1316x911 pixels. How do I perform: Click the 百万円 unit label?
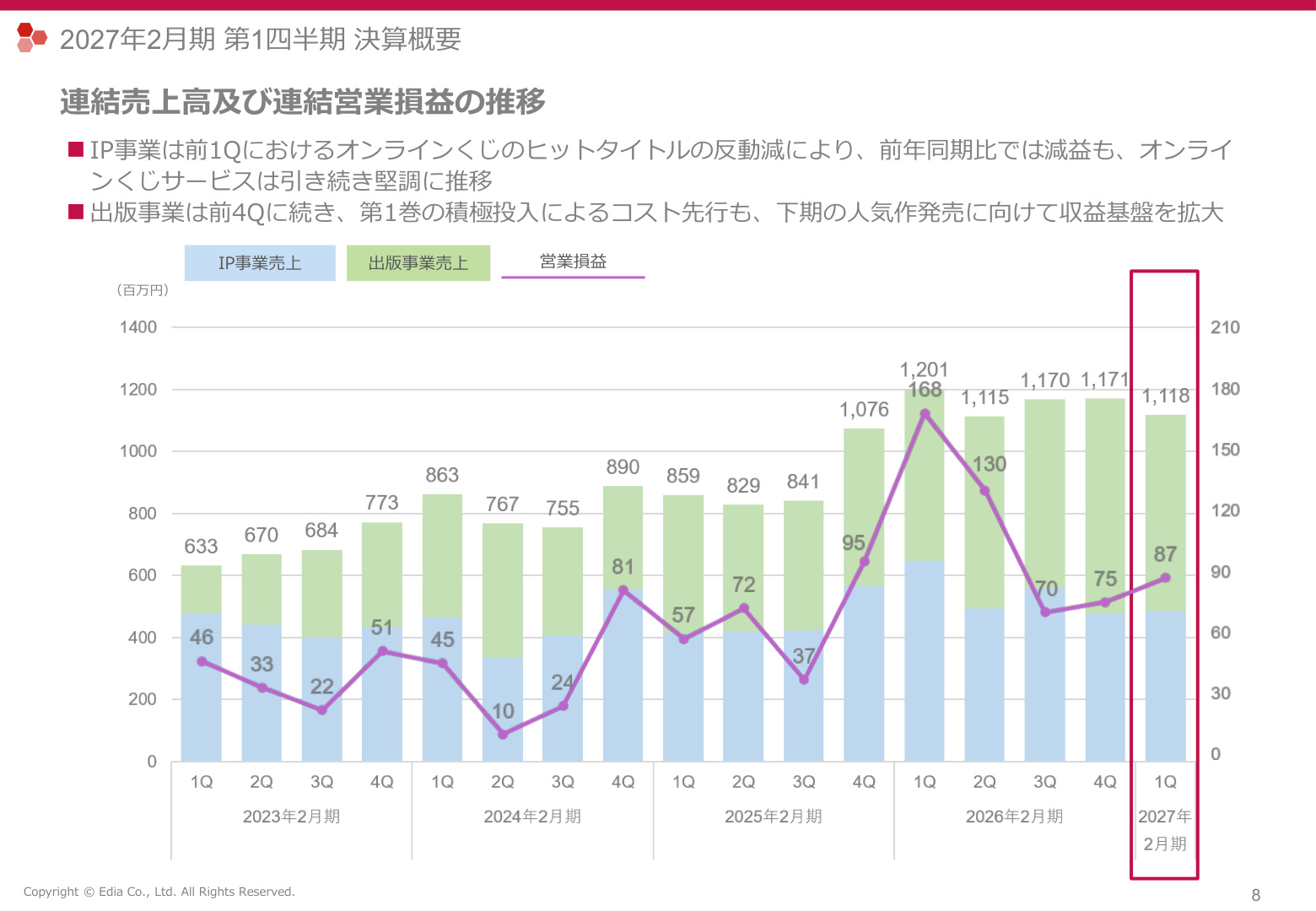pyautogui.click(x=143, y=290)
